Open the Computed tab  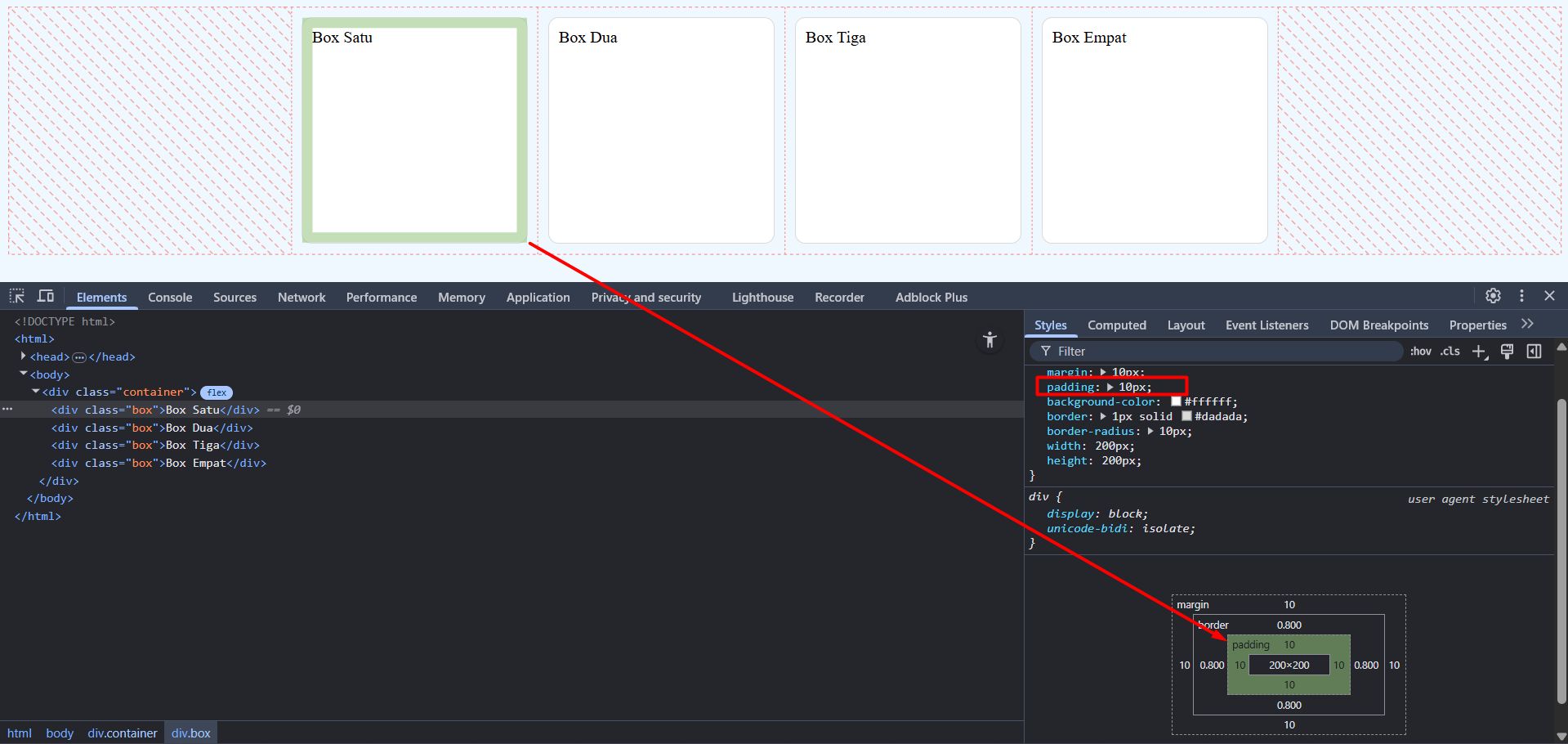1116,325
